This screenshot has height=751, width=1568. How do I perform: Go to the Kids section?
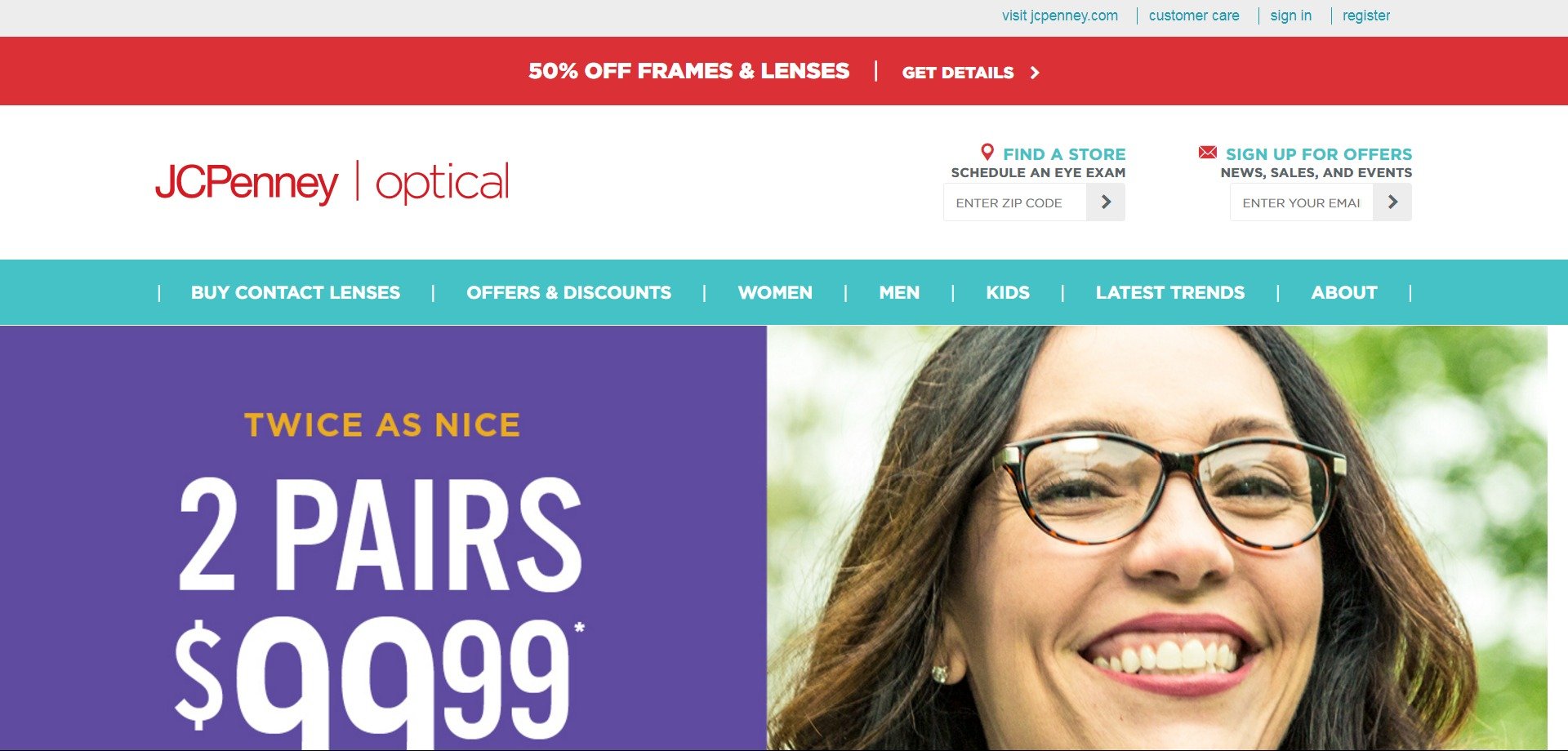click(1008, 292)
